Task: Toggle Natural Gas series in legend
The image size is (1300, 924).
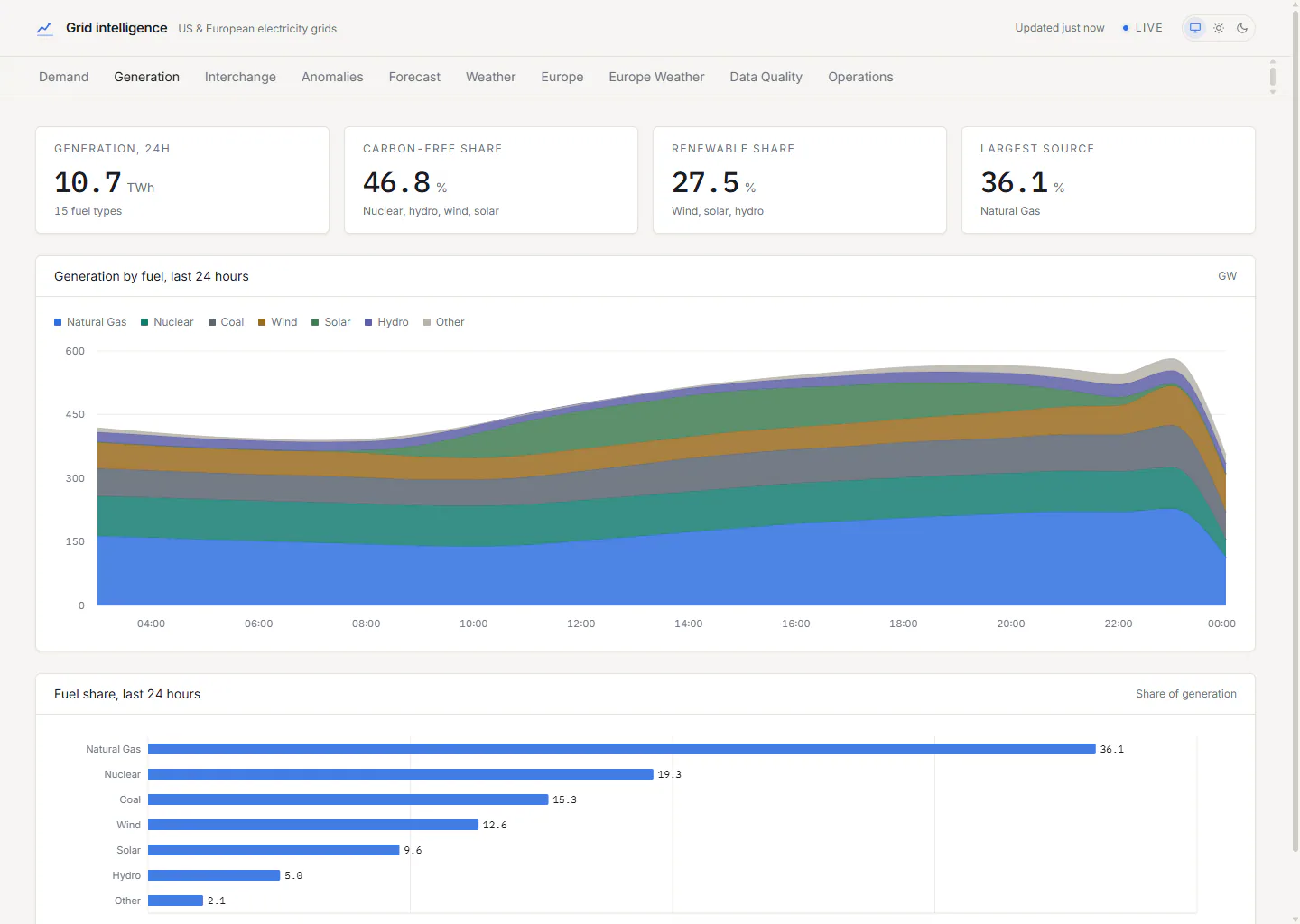Action: (x=90, y=322)
